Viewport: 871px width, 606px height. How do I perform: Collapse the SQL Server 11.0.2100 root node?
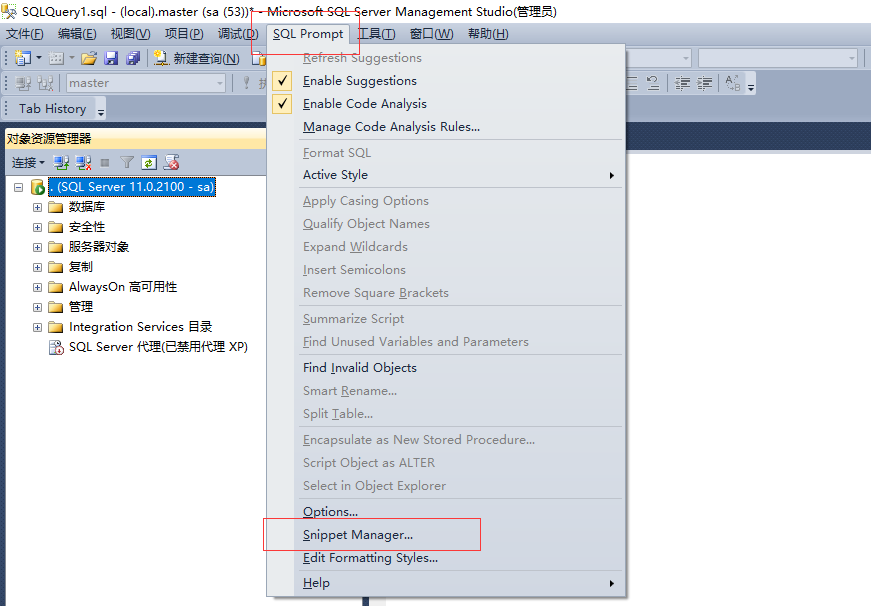point(18,187)
